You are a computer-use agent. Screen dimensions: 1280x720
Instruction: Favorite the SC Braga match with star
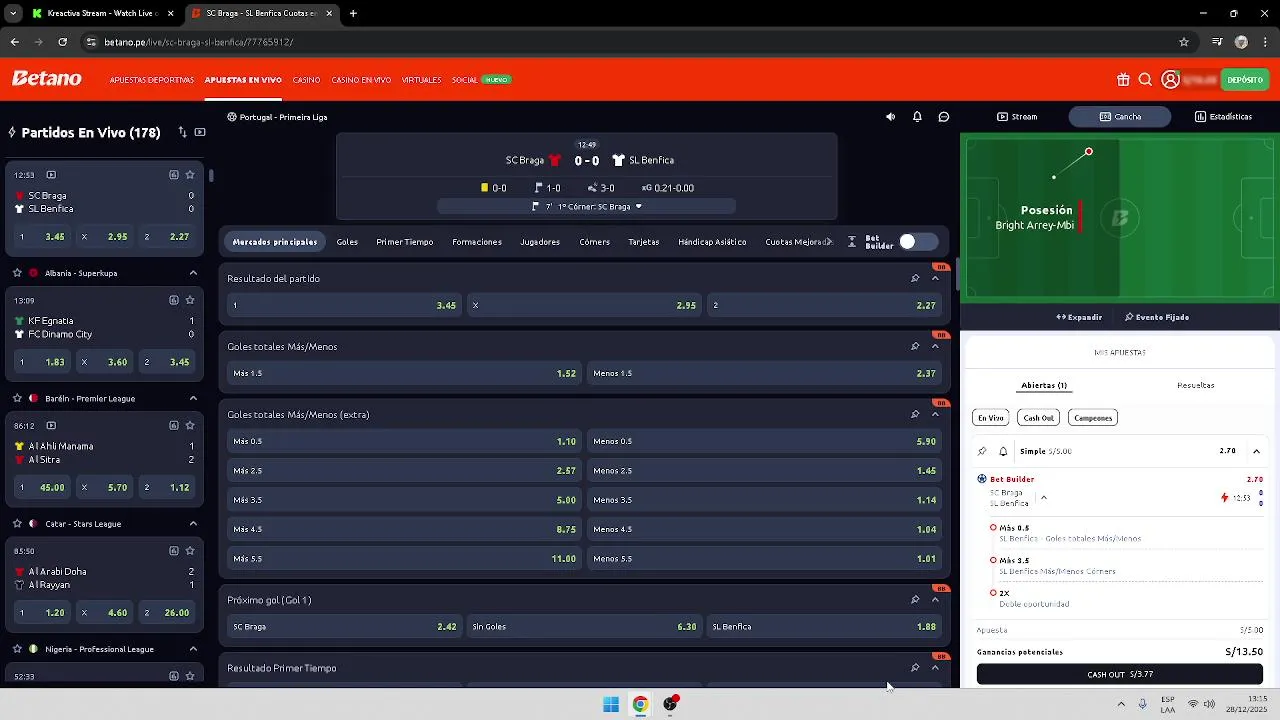coord(190,175)
